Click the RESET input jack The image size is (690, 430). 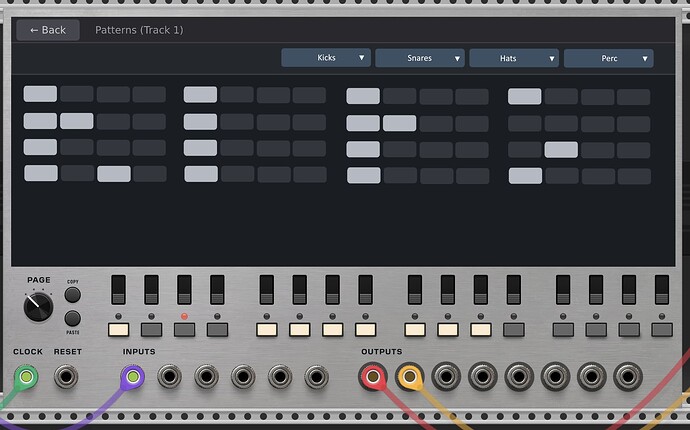[66, 377]
